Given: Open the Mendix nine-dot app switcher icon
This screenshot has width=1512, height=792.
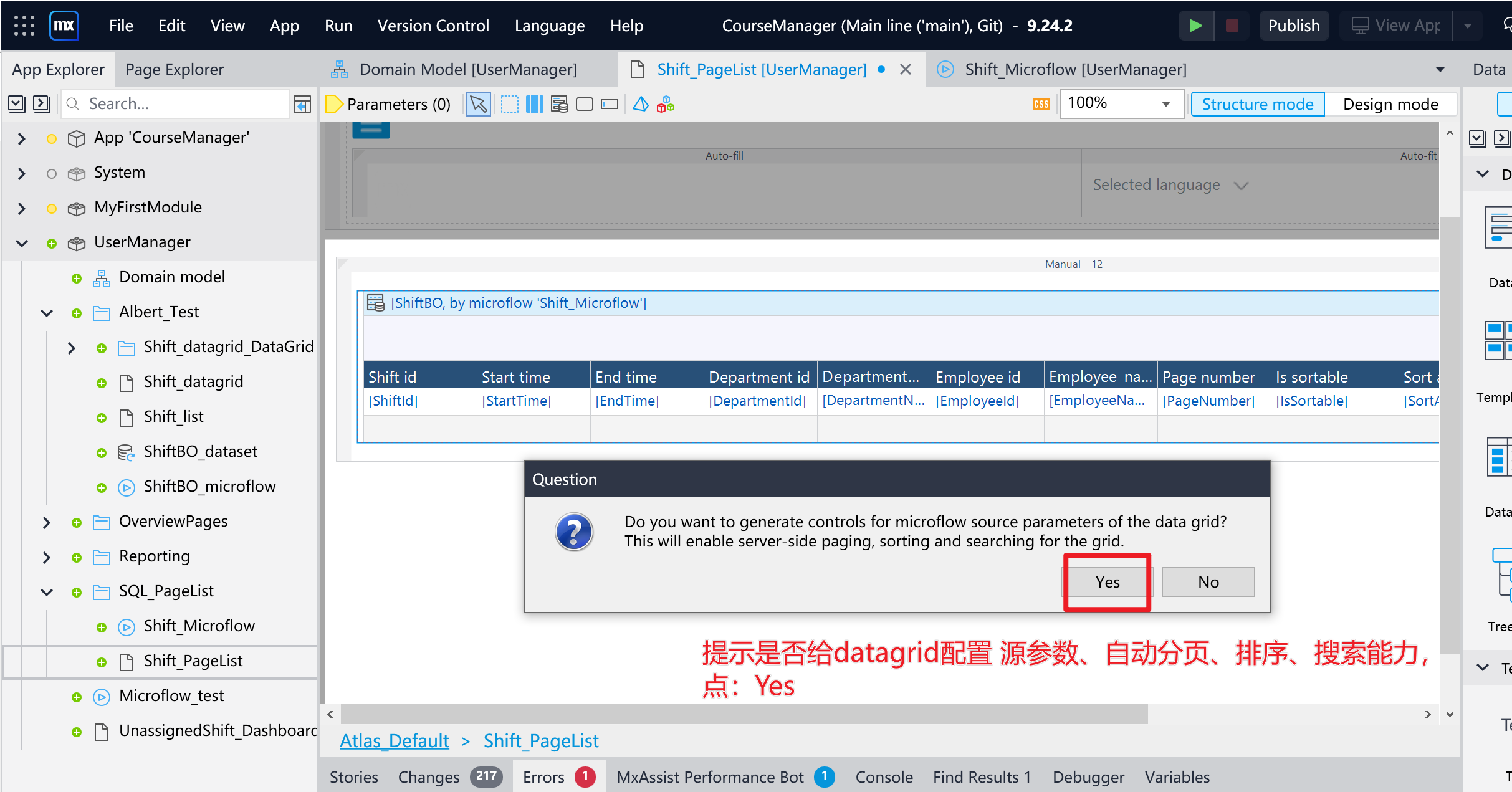Looking at the screenshot, I should (24, 26).
